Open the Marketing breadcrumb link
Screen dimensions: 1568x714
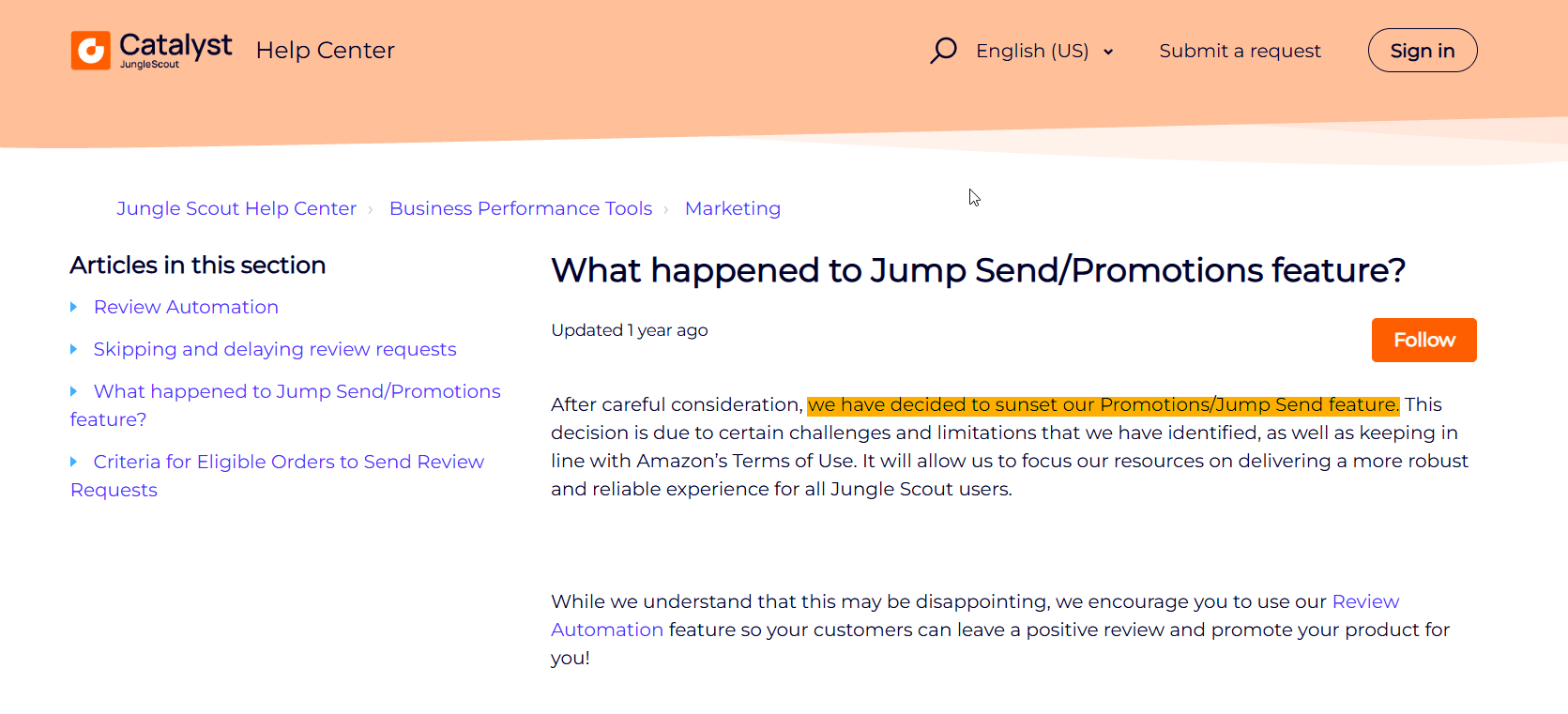pyautogui.click(x=733, y=208)
